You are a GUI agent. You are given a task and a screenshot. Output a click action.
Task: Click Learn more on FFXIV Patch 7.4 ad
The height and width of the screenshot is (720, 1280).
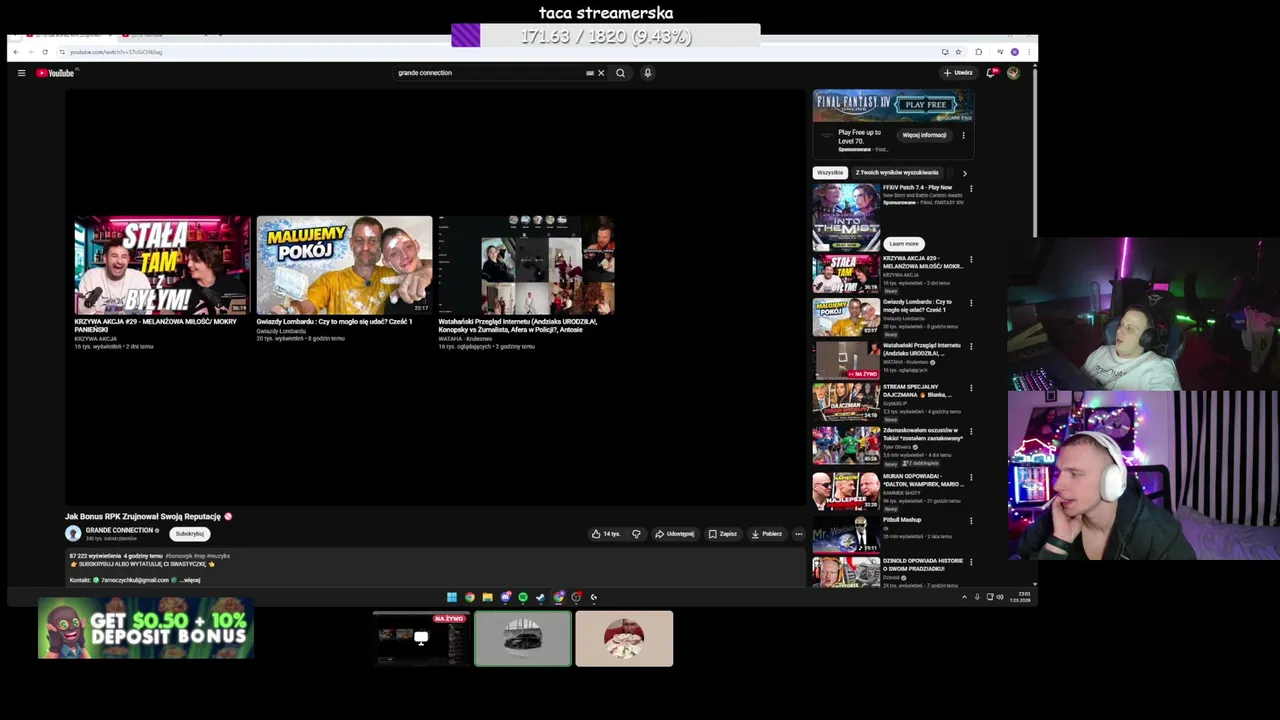coord(903,244)
